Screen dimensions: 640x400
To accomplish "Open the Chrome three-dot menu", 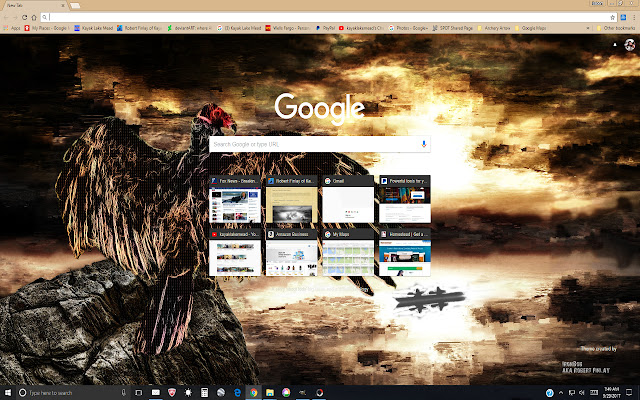I will [x=634, y=17].
